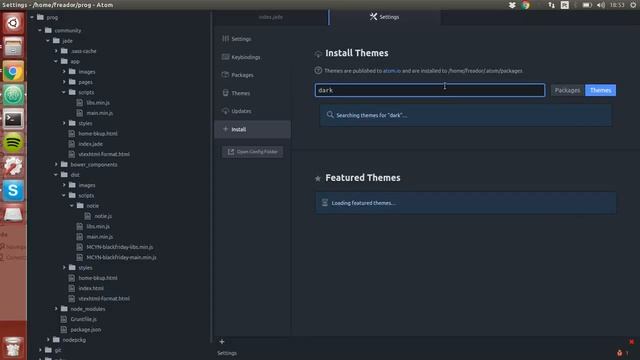Focus the theme search field containing "dark"
Viewport: 640px width, 360px height.
[x=430, y=90]
